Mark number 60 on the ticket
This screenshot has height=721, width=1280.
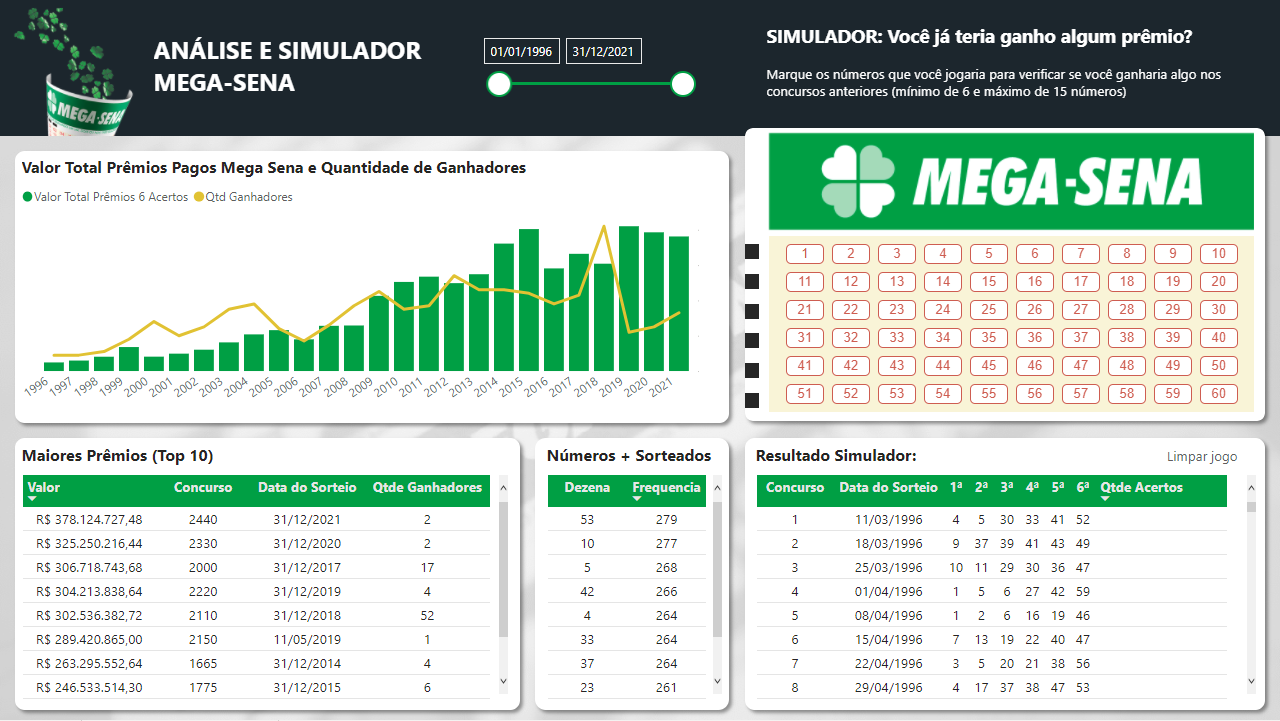(1219, 394)
